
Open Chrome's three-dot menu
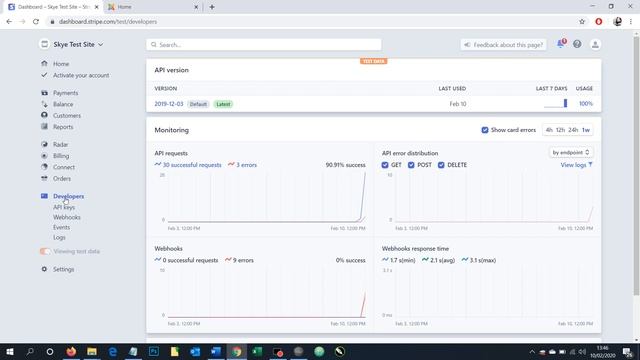pyautogui.click(x=631, y=22)
